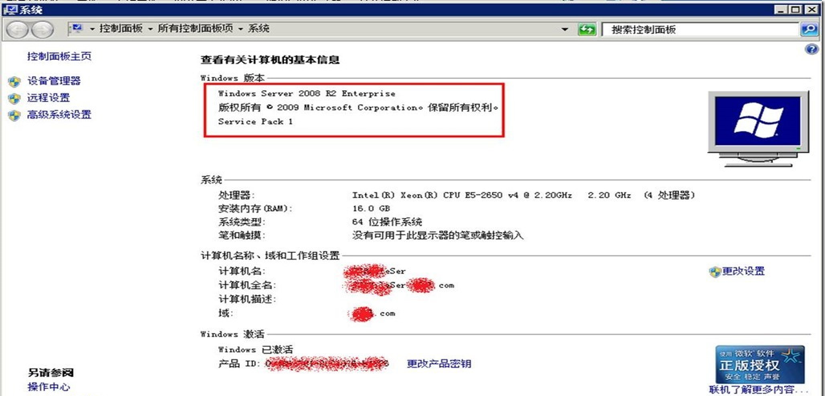Expand the address bar history dropdown arrow
Viewport: 825px width, 396px height.
click(565, 29)
